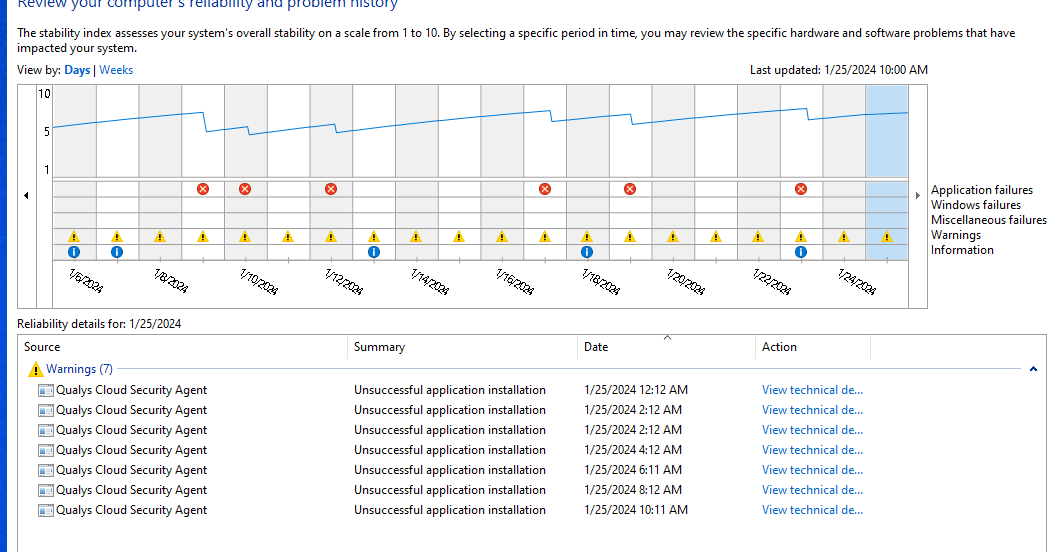
Task: Select the warning icon for 1/15/2024
Action: (459, 236)
